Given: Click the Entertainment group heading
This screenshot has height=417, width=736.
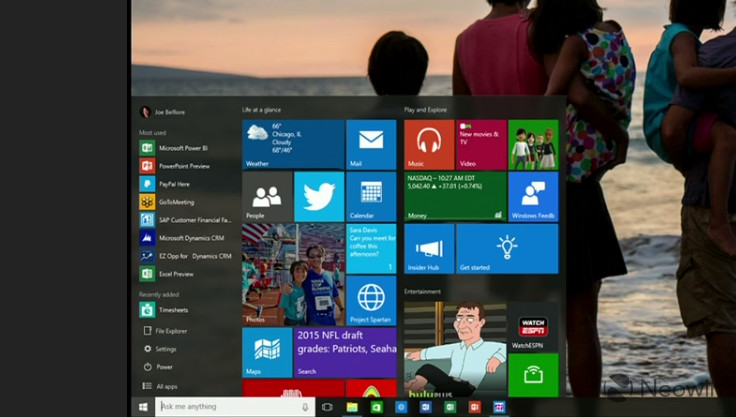Looking at the screenshot, I should click(x=422, y=292).
